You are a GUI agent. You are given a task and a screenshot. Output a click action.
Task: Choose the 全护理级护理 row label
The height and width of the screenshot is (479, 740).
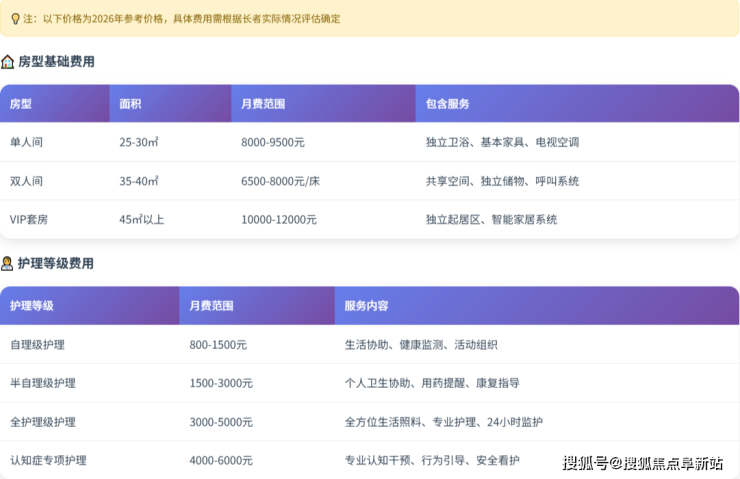(x=43, y=422)
